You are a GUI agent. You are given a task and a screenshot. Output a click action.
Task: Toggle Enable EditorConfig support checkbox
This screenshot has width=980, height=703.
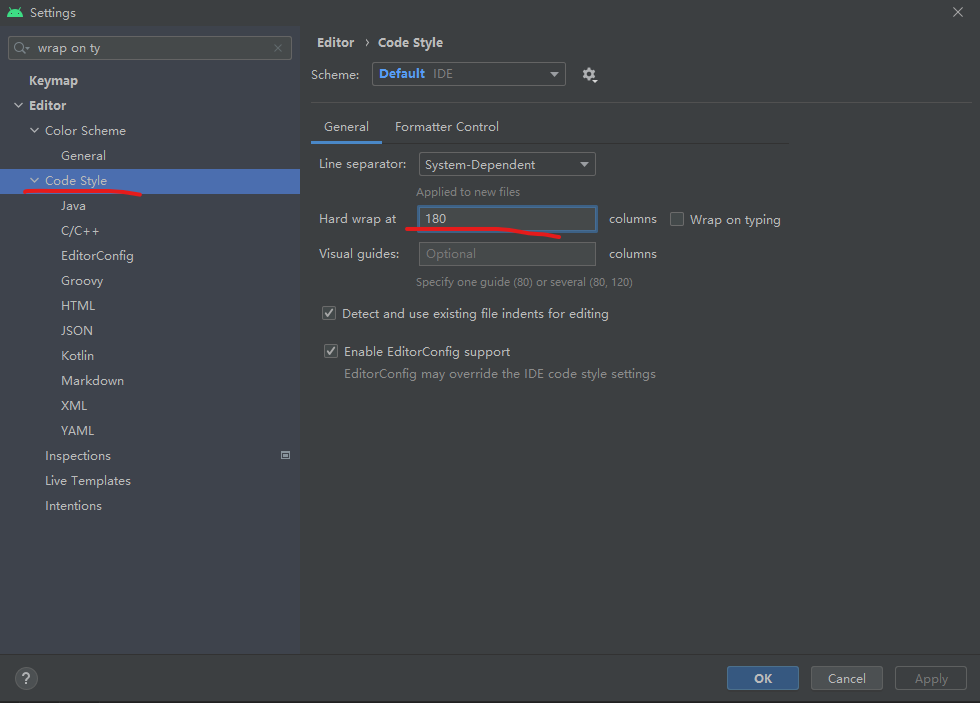point(331,351)
